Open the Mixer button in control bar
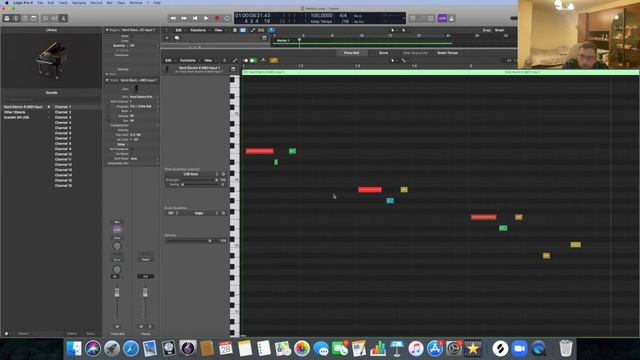 click(x=54, y=18)
